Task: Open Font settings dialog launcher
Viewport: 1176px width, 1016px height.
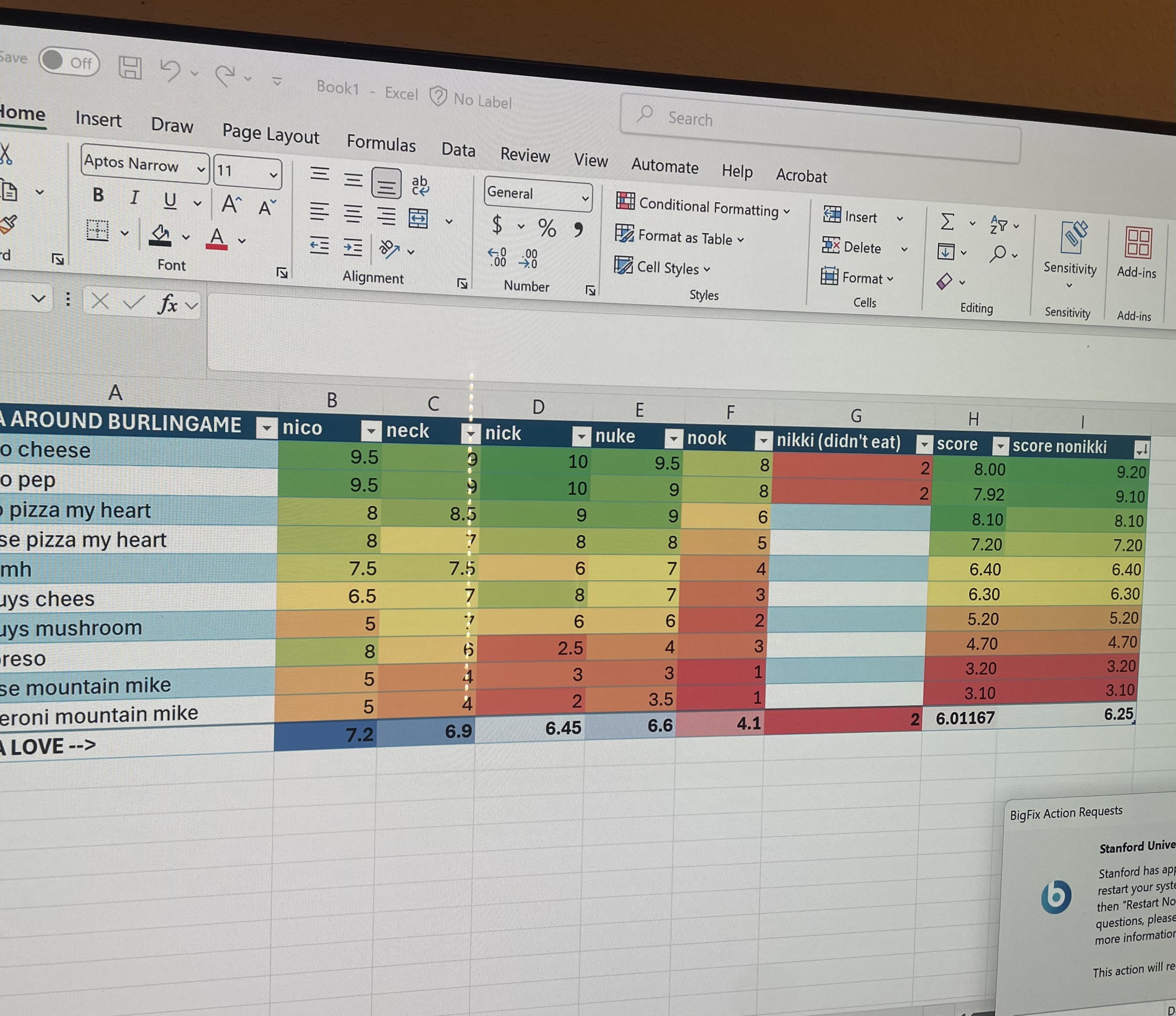Action: pos(282,273)
